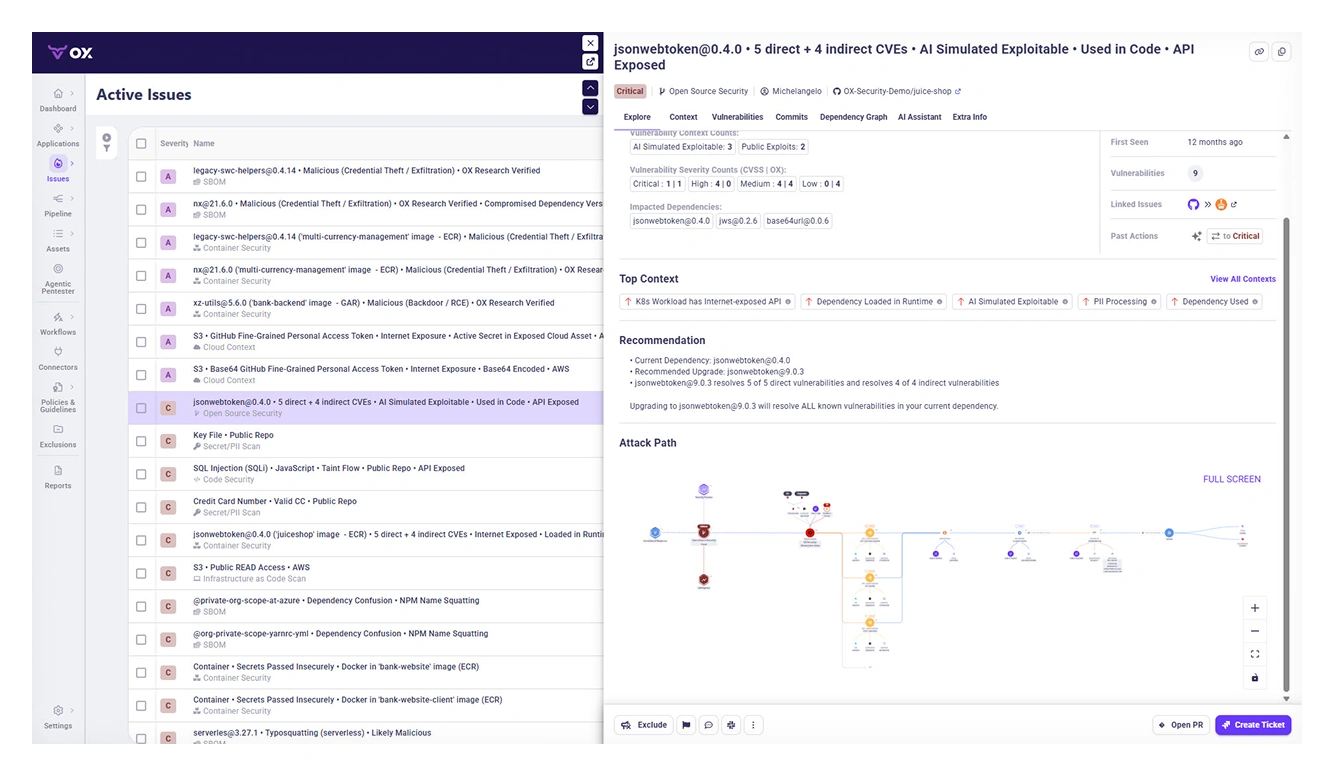Viewport: 1334px width, 776px height.
Task: Copy issue link with chain icon
Action: [1259, 52]
